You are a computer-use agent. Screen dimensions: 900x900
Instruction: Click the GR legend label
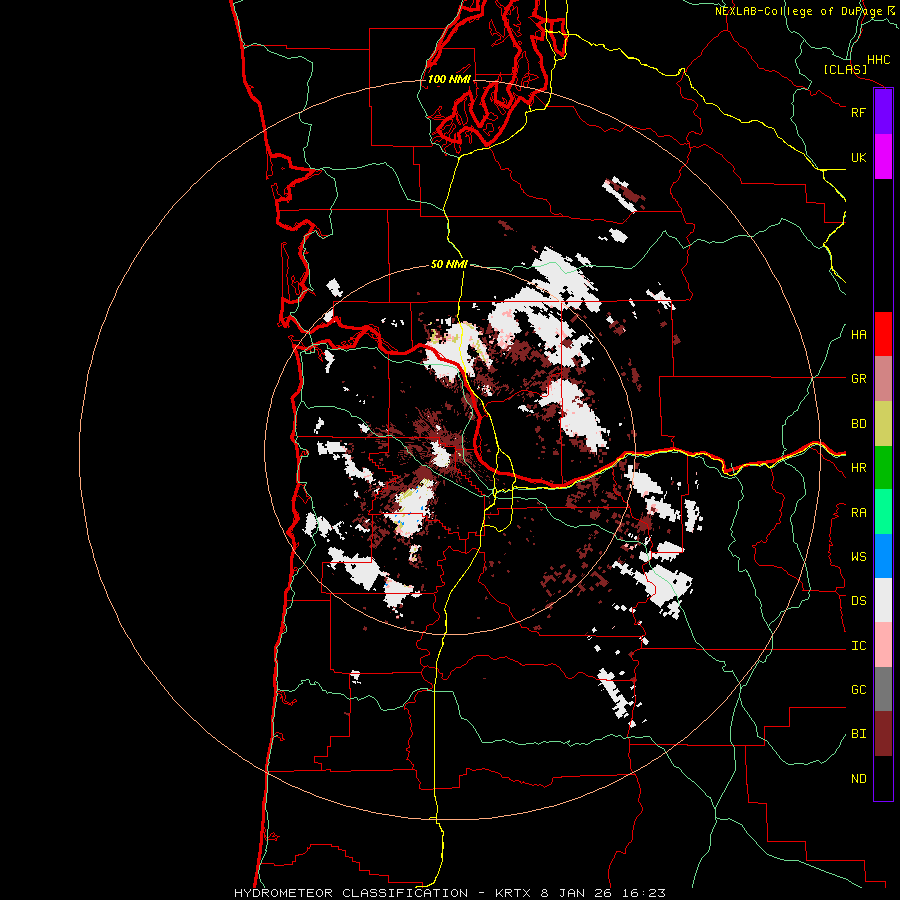pos(858,379)
